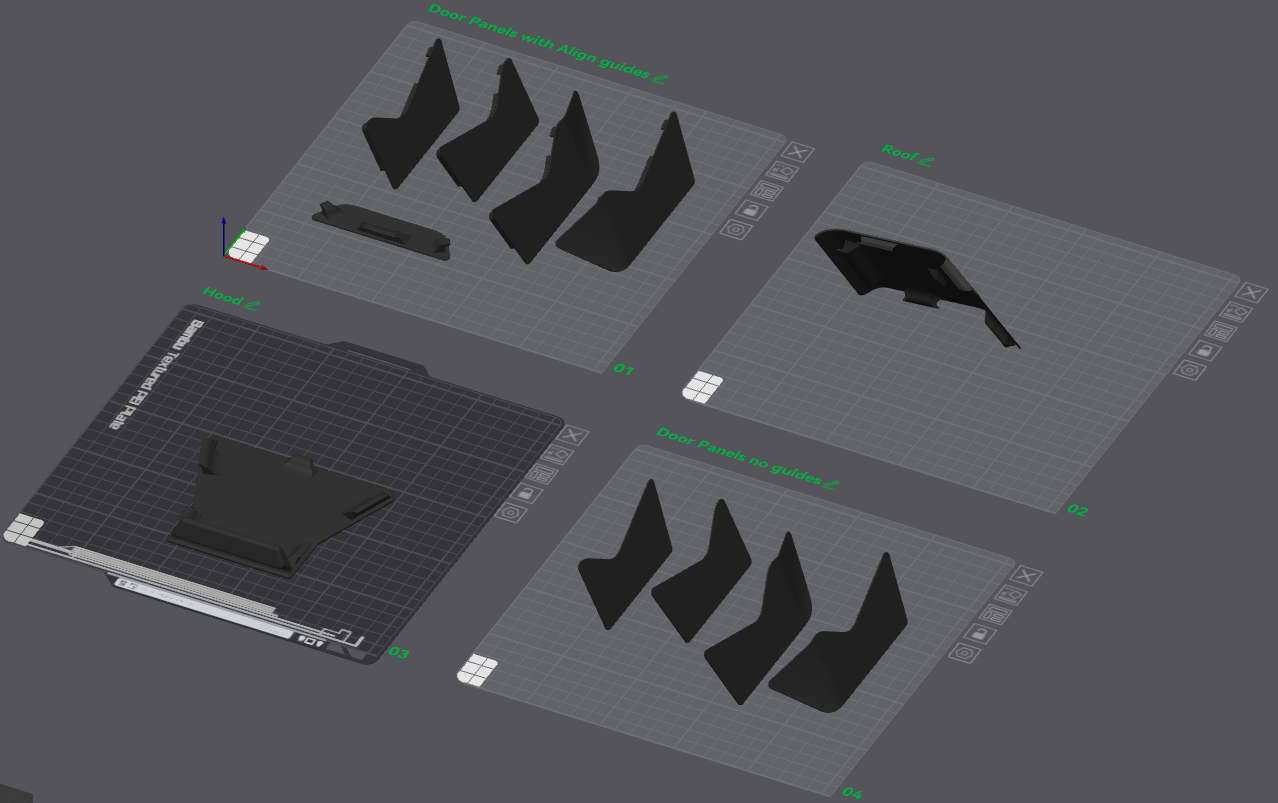Edit the Hood plate name pencil icon
Image resolution: width=1278 pixels, height=803 pixels.
(252, 304)
